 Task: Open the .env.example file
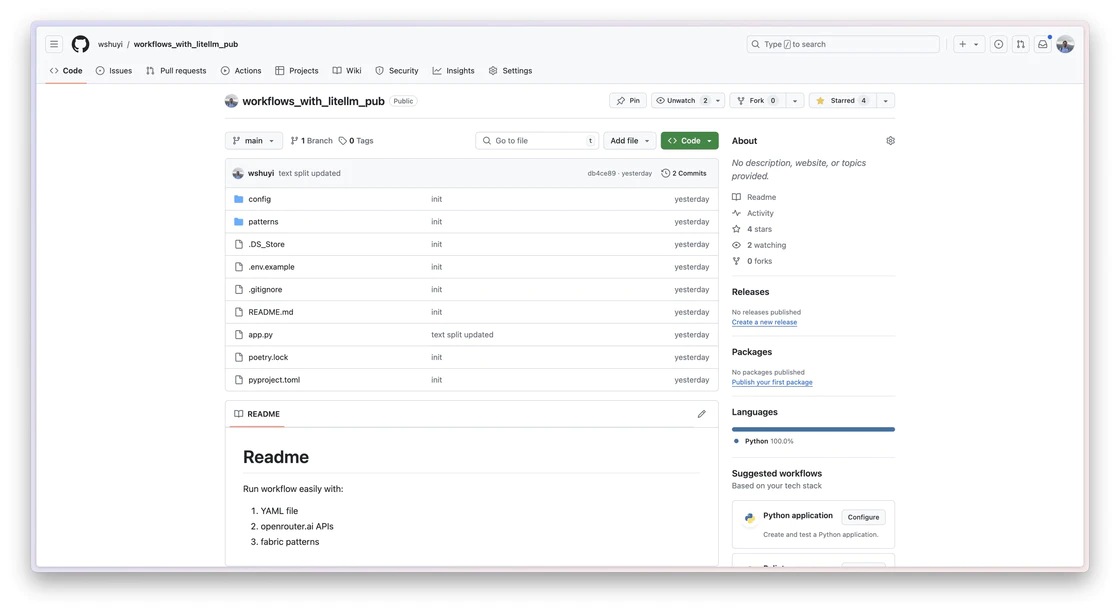tap(271, 267)
